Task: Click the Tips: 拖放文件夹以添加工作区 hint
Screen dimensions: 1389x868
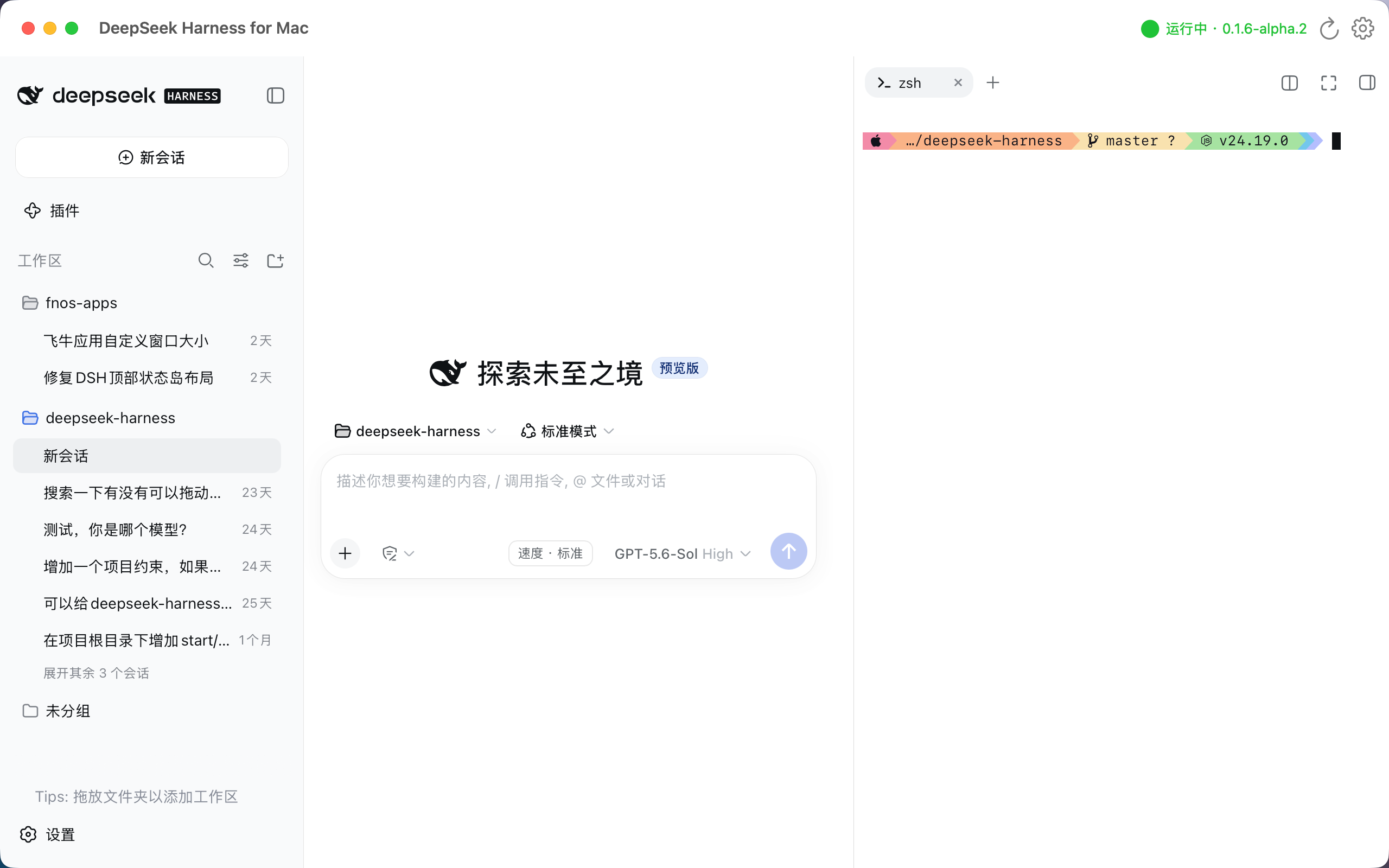Action: (x=137, y=796)
